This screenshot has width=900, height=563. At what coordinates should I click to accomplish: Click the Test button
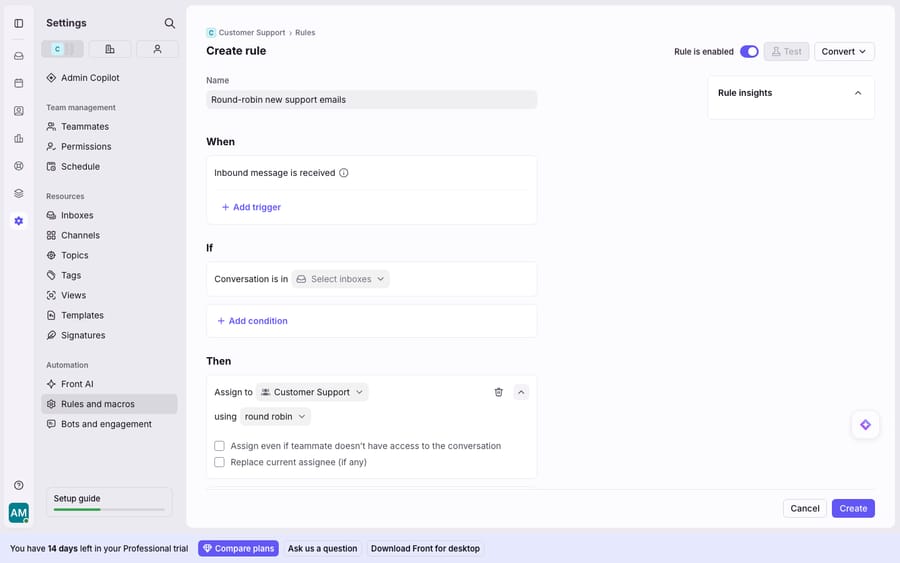786,52
